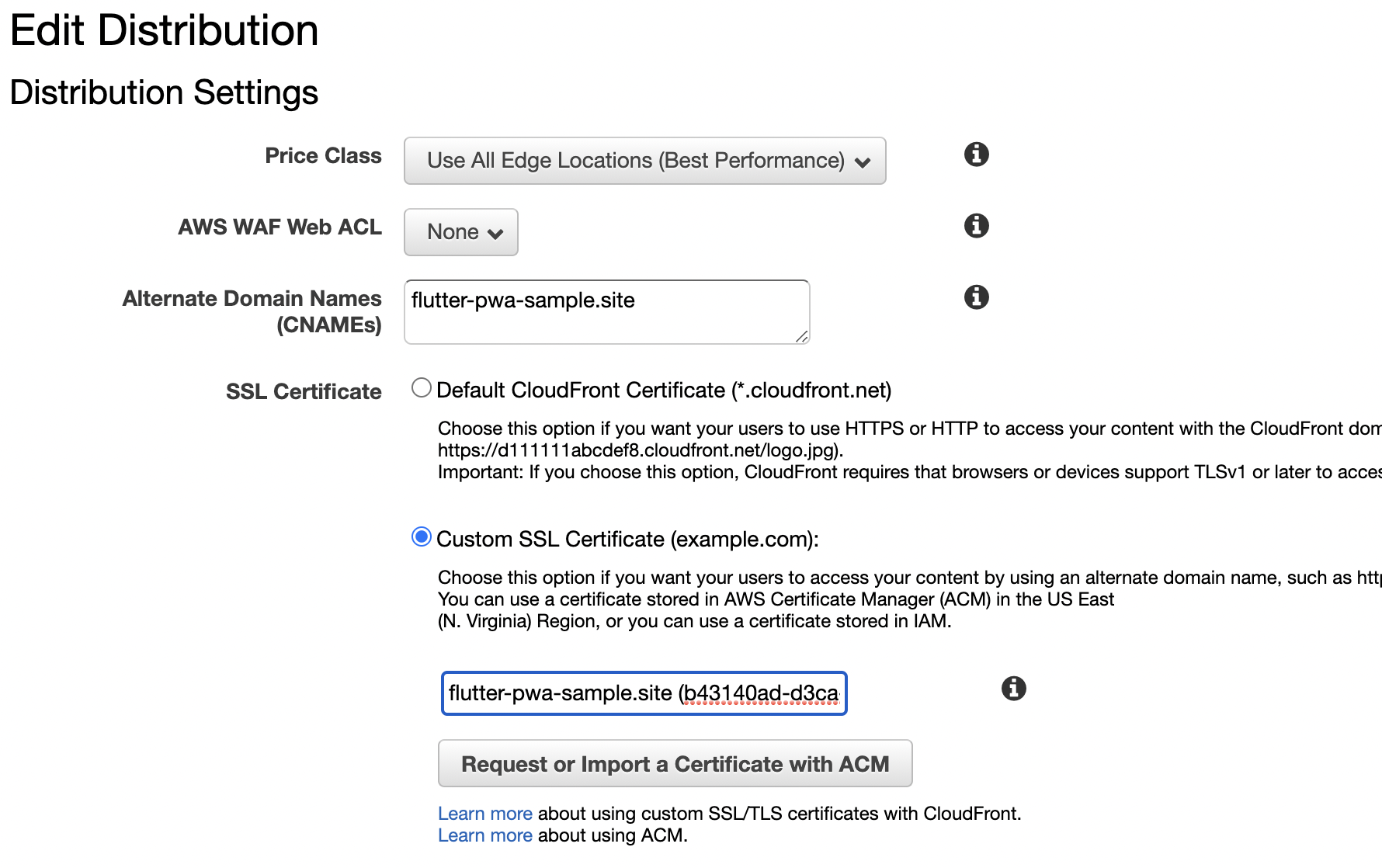
Task: Click the Alternate Domain Names text area
Action: [607, 312]
